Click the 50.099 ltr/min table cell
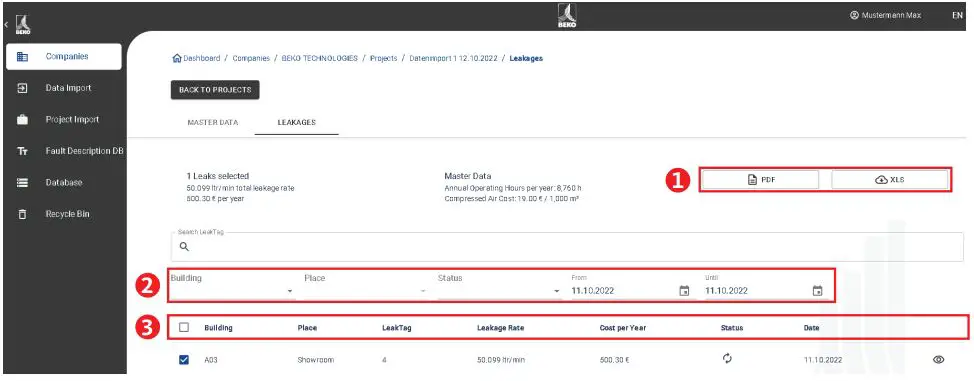 tap(501, 360)
